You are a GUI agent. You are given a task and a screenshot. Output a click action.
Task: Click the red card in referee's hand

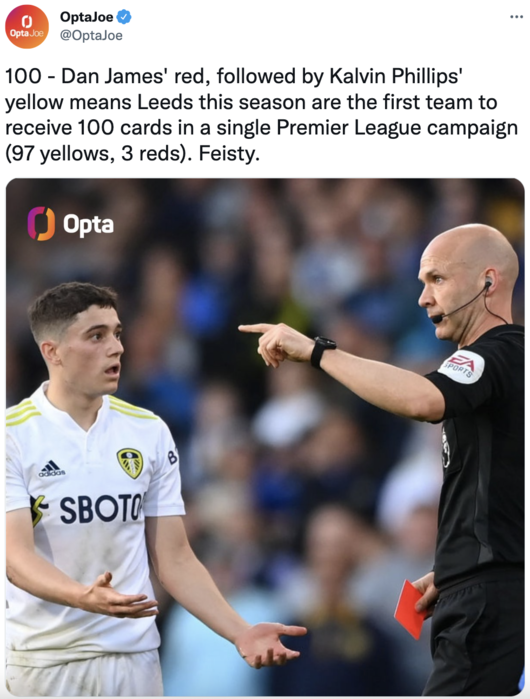coord(410,609)
